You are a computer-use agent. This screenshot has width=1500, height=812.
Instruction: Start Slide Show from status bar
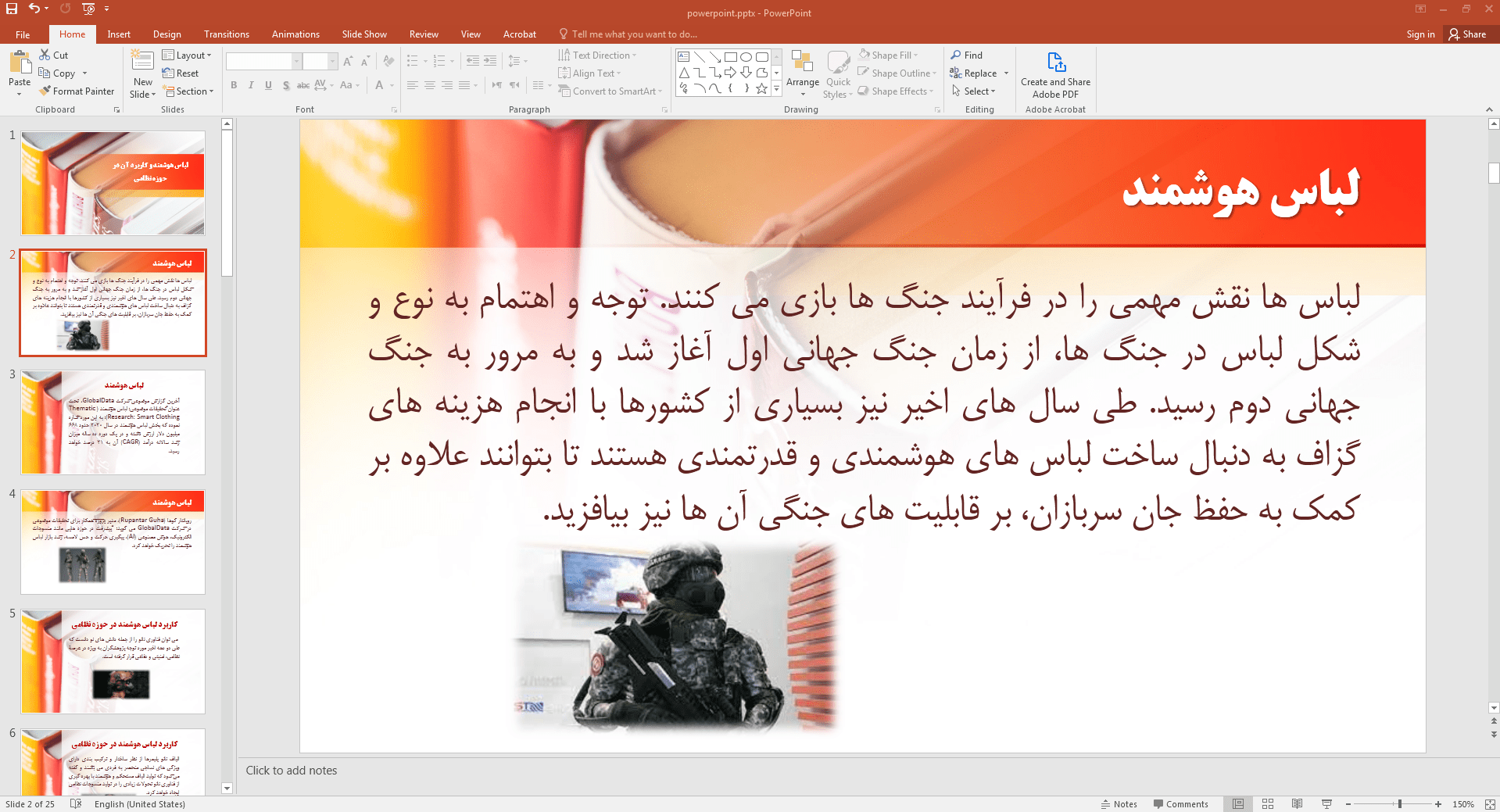1326,804
